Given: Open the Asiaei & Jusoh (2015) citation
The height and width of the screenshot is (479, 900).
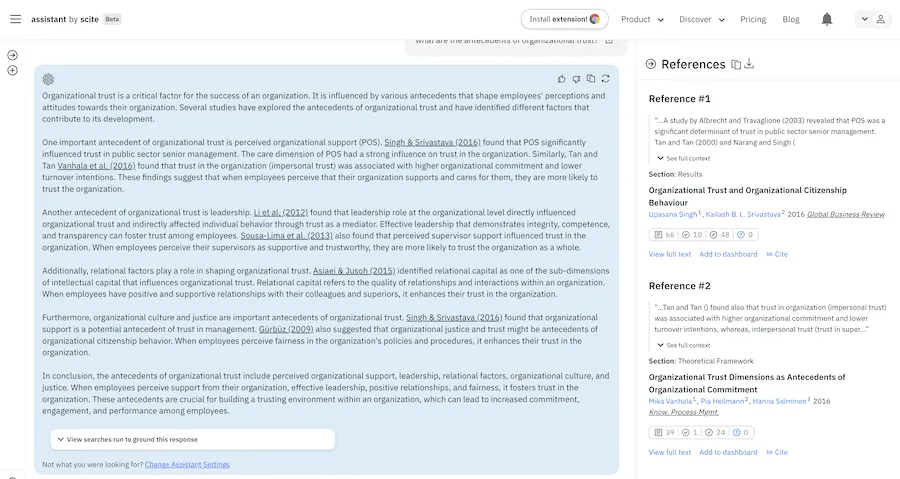Looking at the screenshot, I should [x=354, y=271].
